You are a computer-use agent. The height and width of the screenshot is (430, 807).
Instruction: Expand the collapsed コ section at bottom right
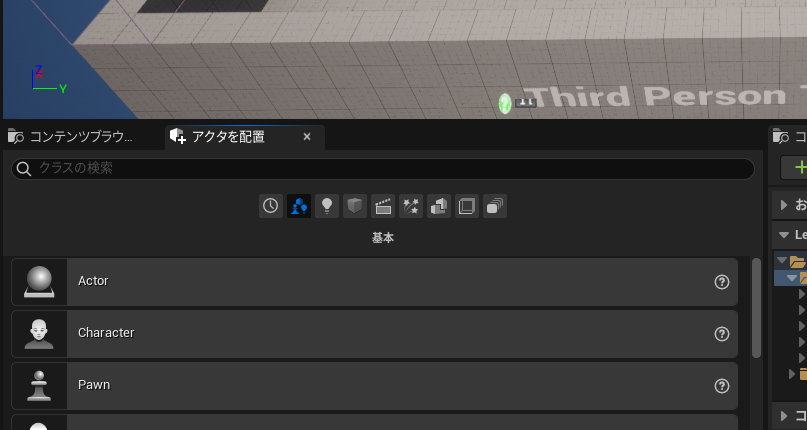coord(784,416)
